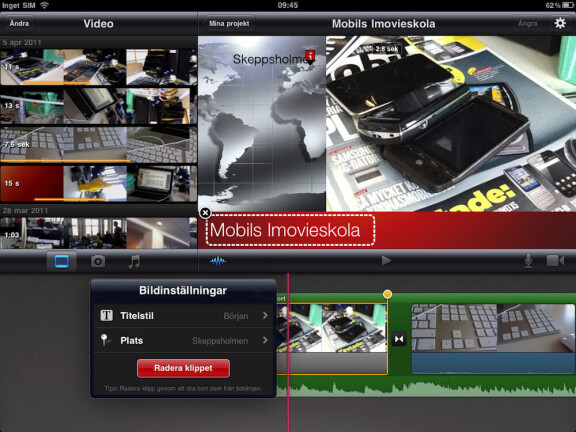Remove the title with the X icon
The image size is (576, 432).
(x=205, y=213)
